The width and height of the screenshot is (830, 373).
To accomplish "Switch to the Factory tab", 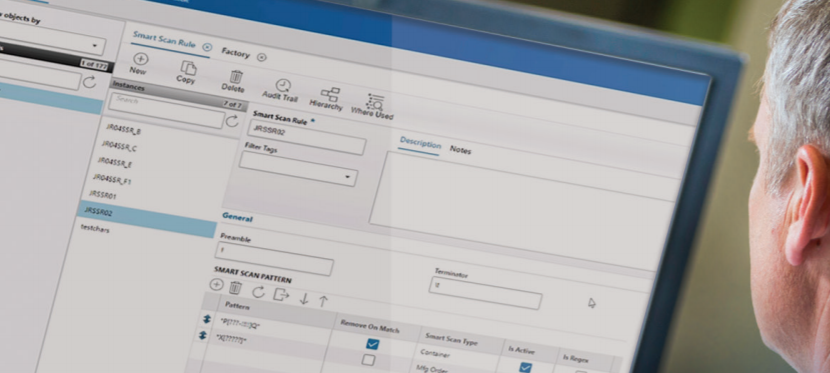I will [x=236, y=53].
